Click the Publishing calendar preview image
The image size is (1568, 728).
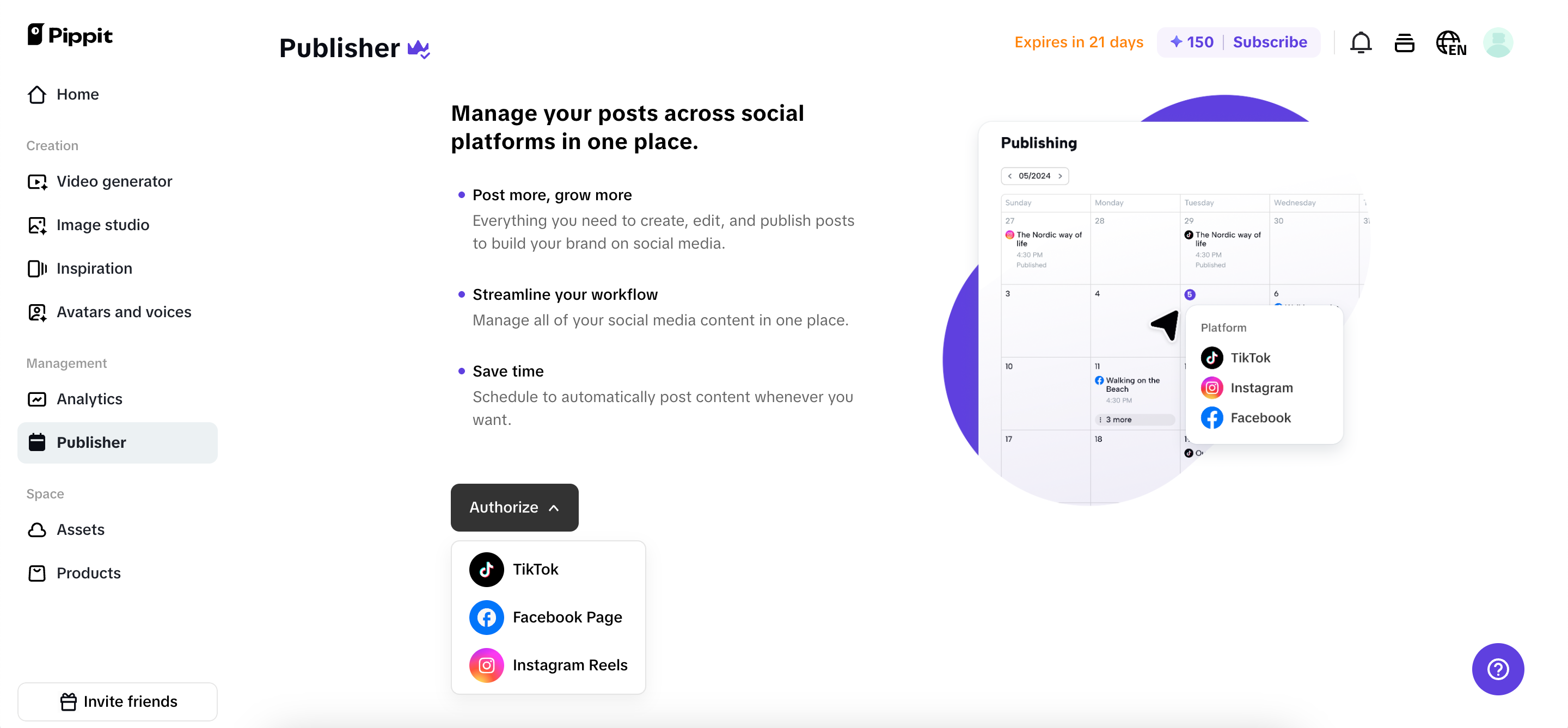click(x=1156, y=304)
